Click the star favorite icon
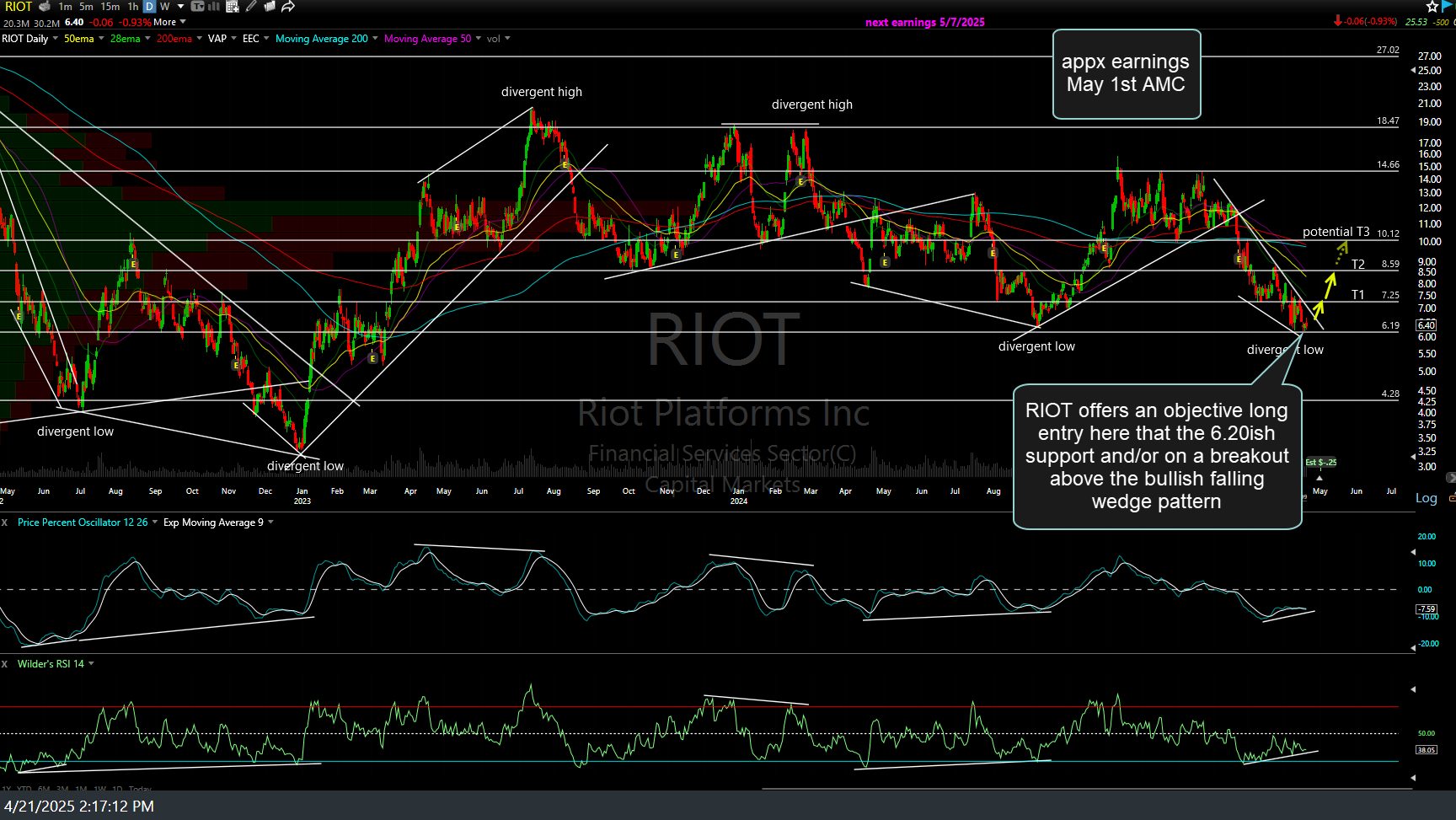Viewport: 1456px width, 820px height. coord(1432,7)
